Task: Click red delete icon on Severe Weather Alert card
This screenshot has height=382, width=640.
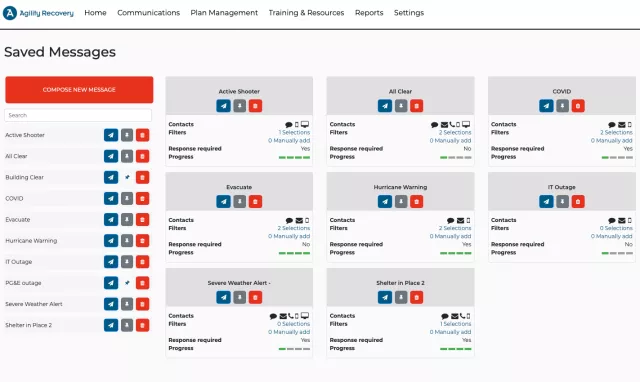Action: click(x=255, y=298)
